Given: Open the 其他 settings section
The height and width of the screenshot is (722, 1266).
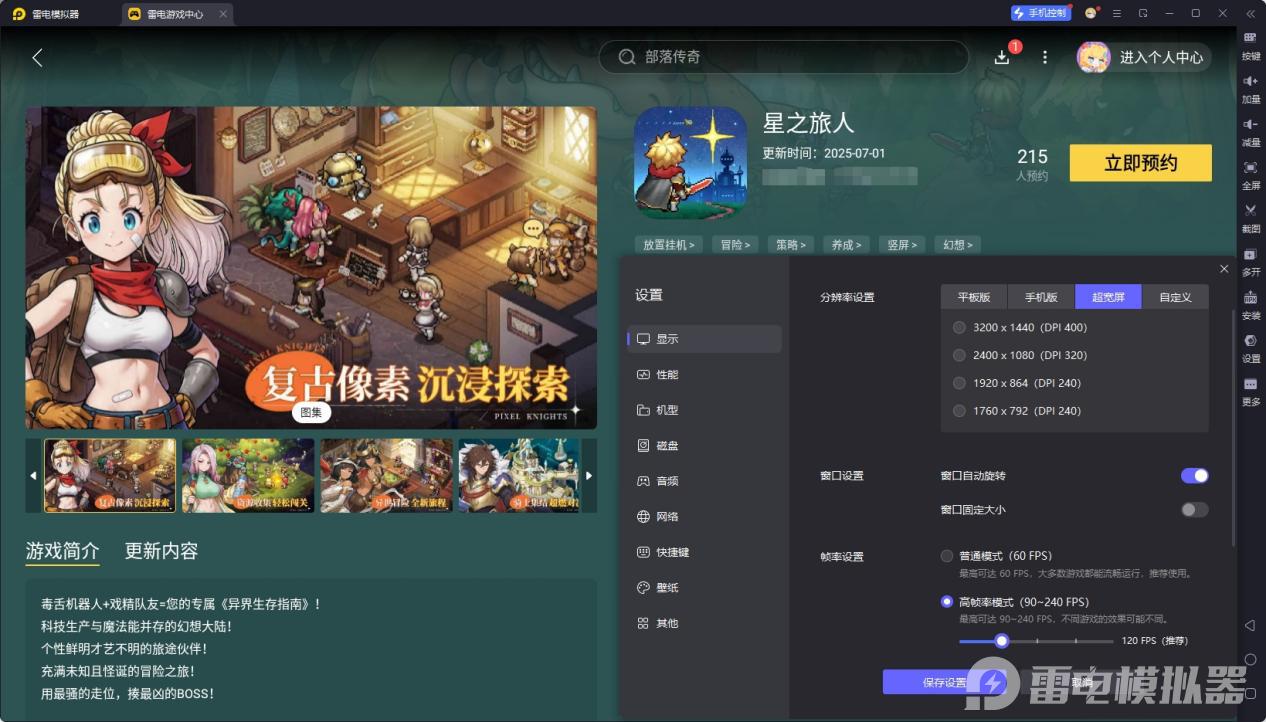Looking at the screenshot, I should 704,623.
